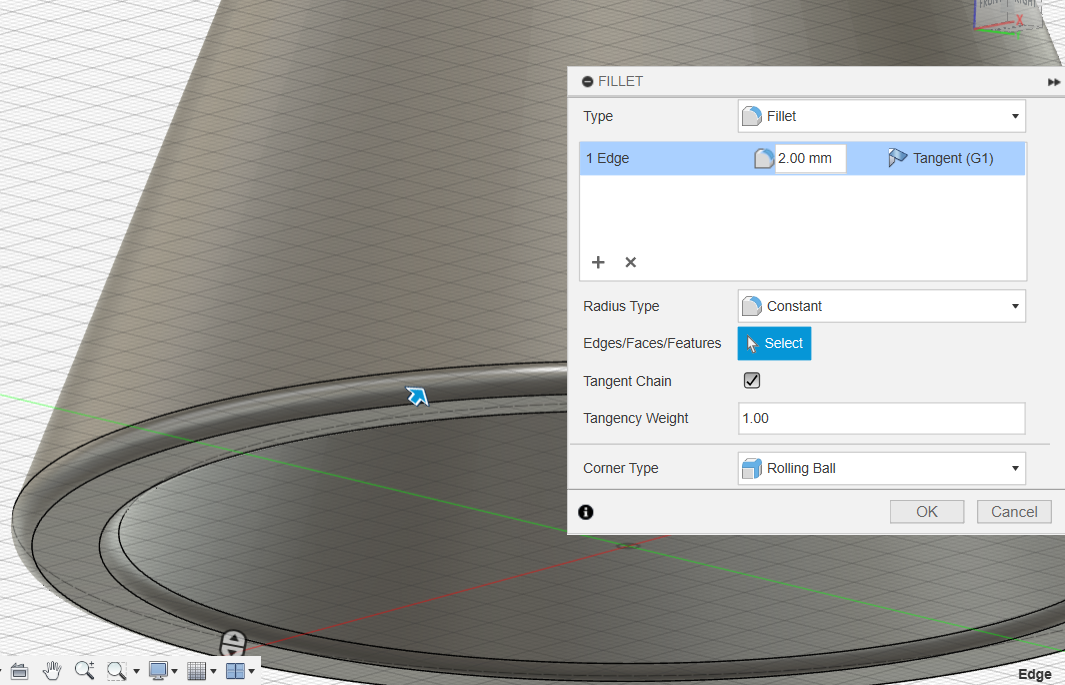Click the Look At icon

[19, 671]
